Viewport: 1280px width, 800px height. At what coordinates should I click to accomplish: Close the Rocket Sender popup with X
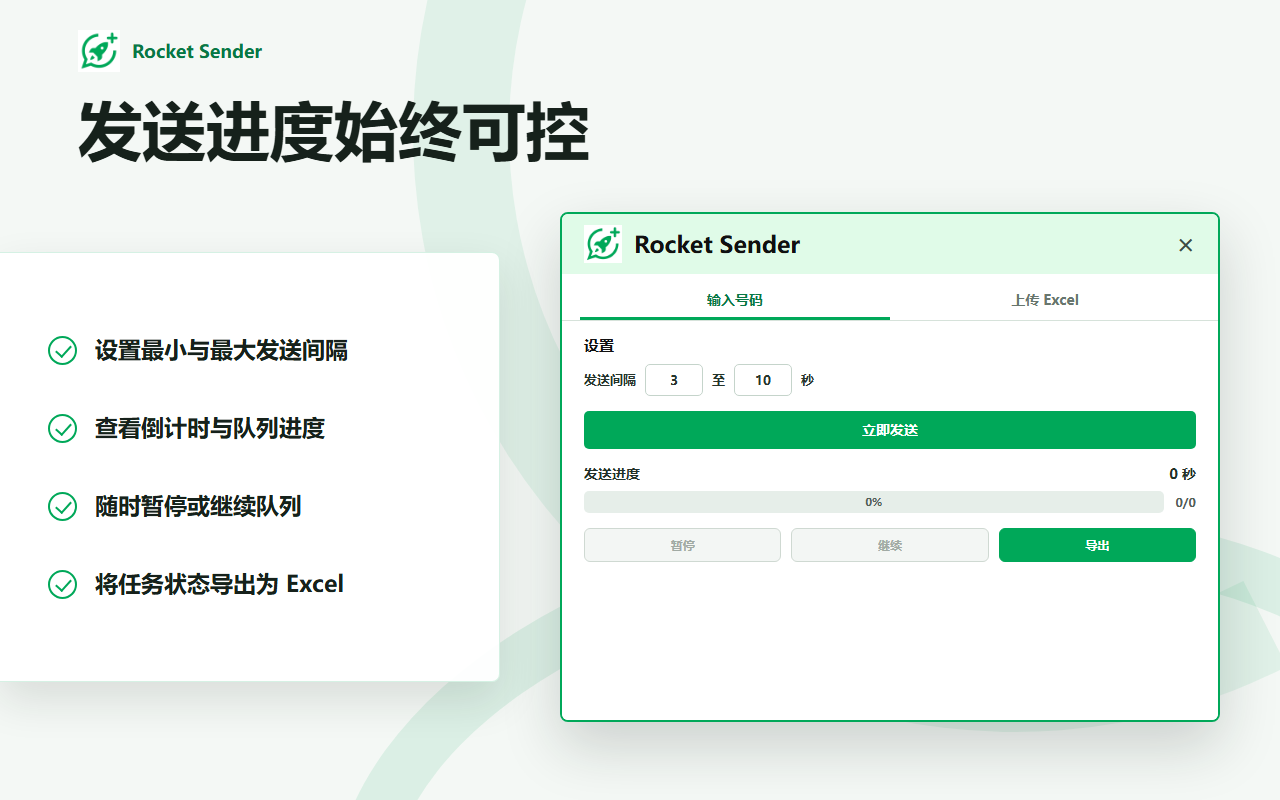click(1186, 245)
